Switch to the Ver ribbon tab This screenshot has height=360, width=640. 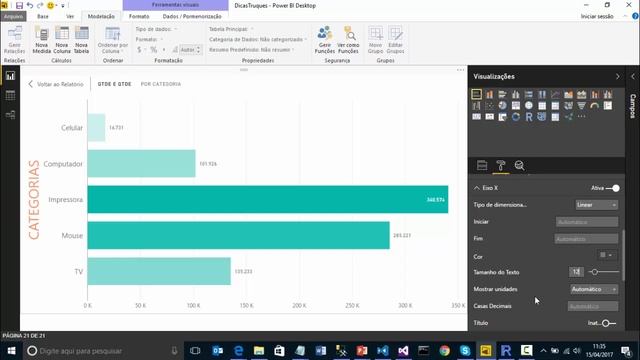70,16
